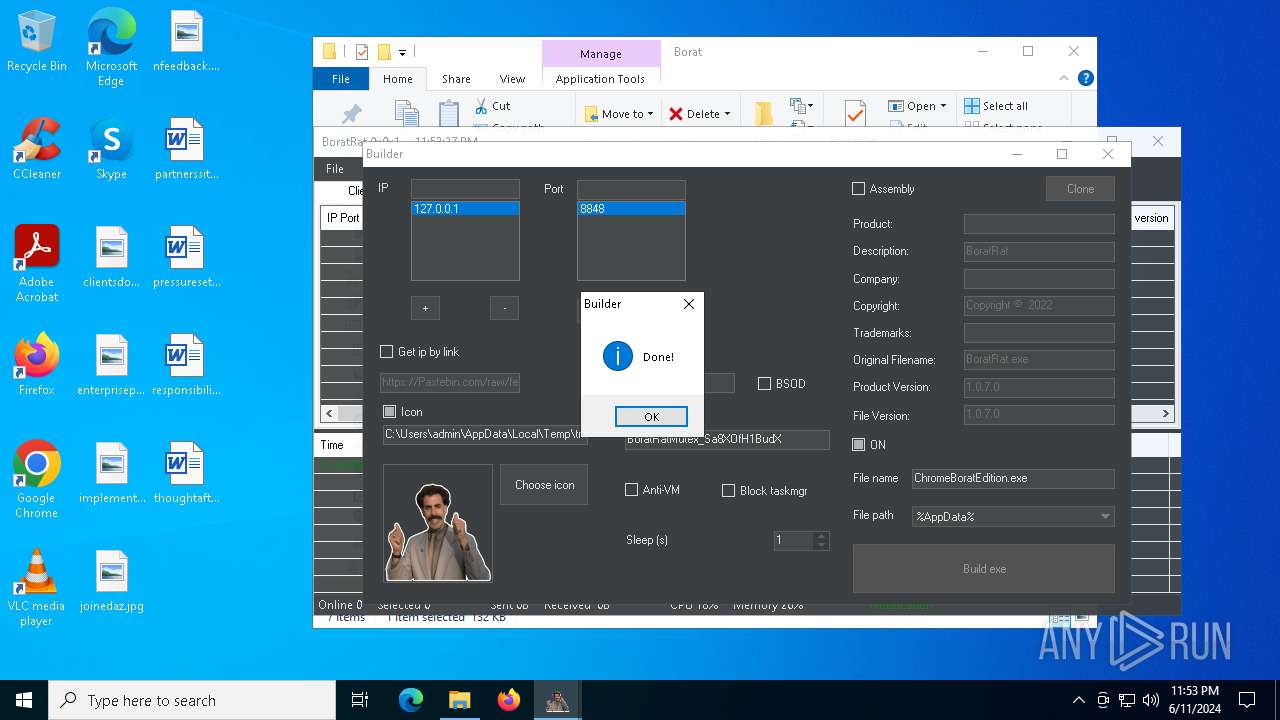Select 127.0.0.1 in the IP list
Viewport: 1280px width, 720px height.
pyautogui.click(x=465, y=209)
